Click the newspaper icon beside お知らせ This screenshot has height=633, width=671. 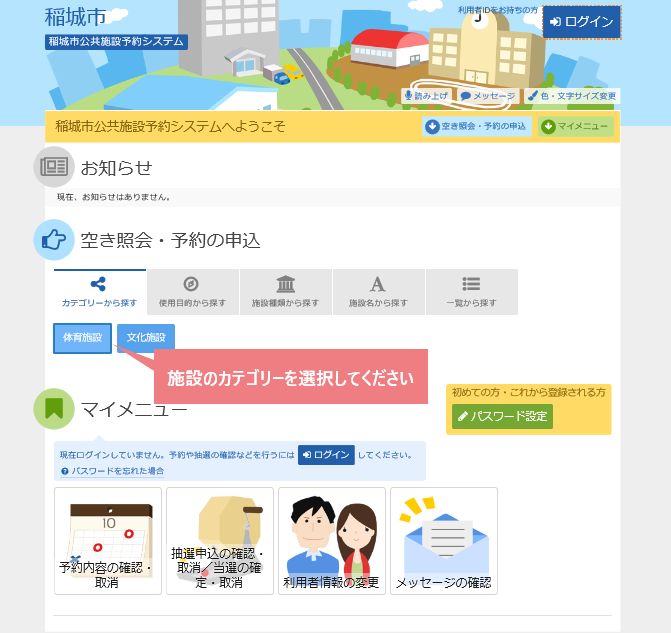point(54,167)
